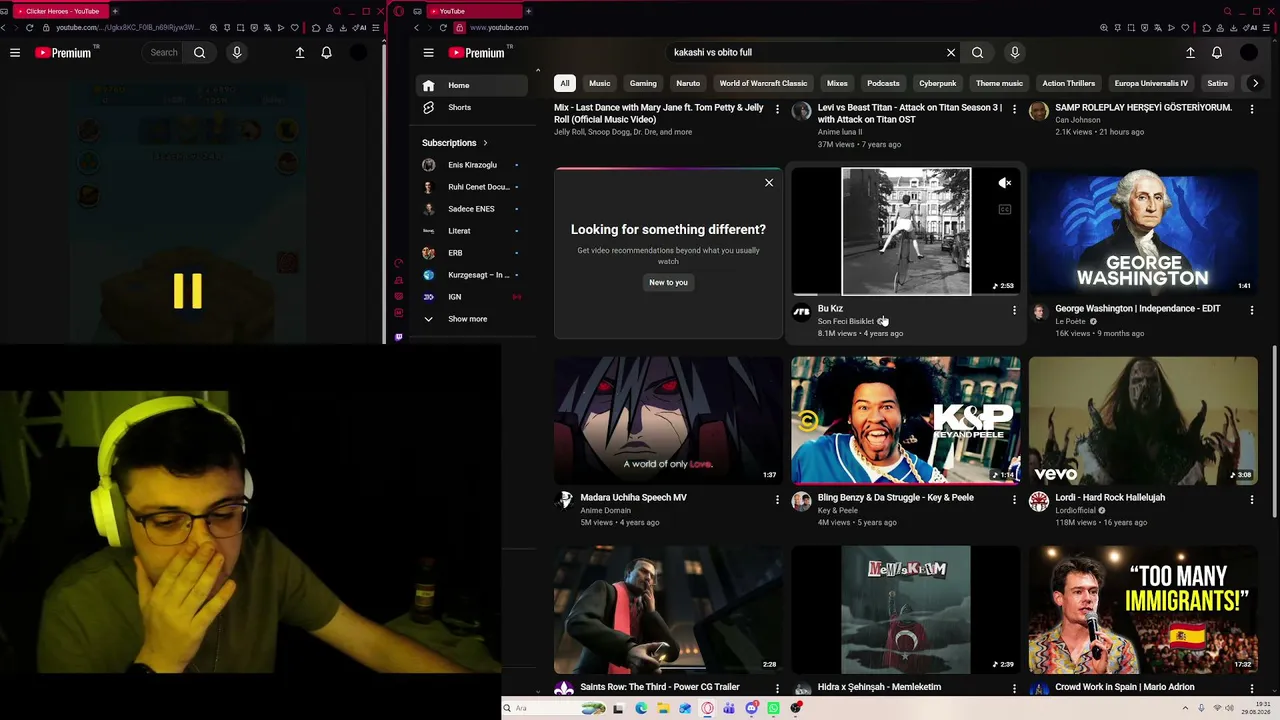Go to Home in the YouTube sidebar

coord(473,85)
